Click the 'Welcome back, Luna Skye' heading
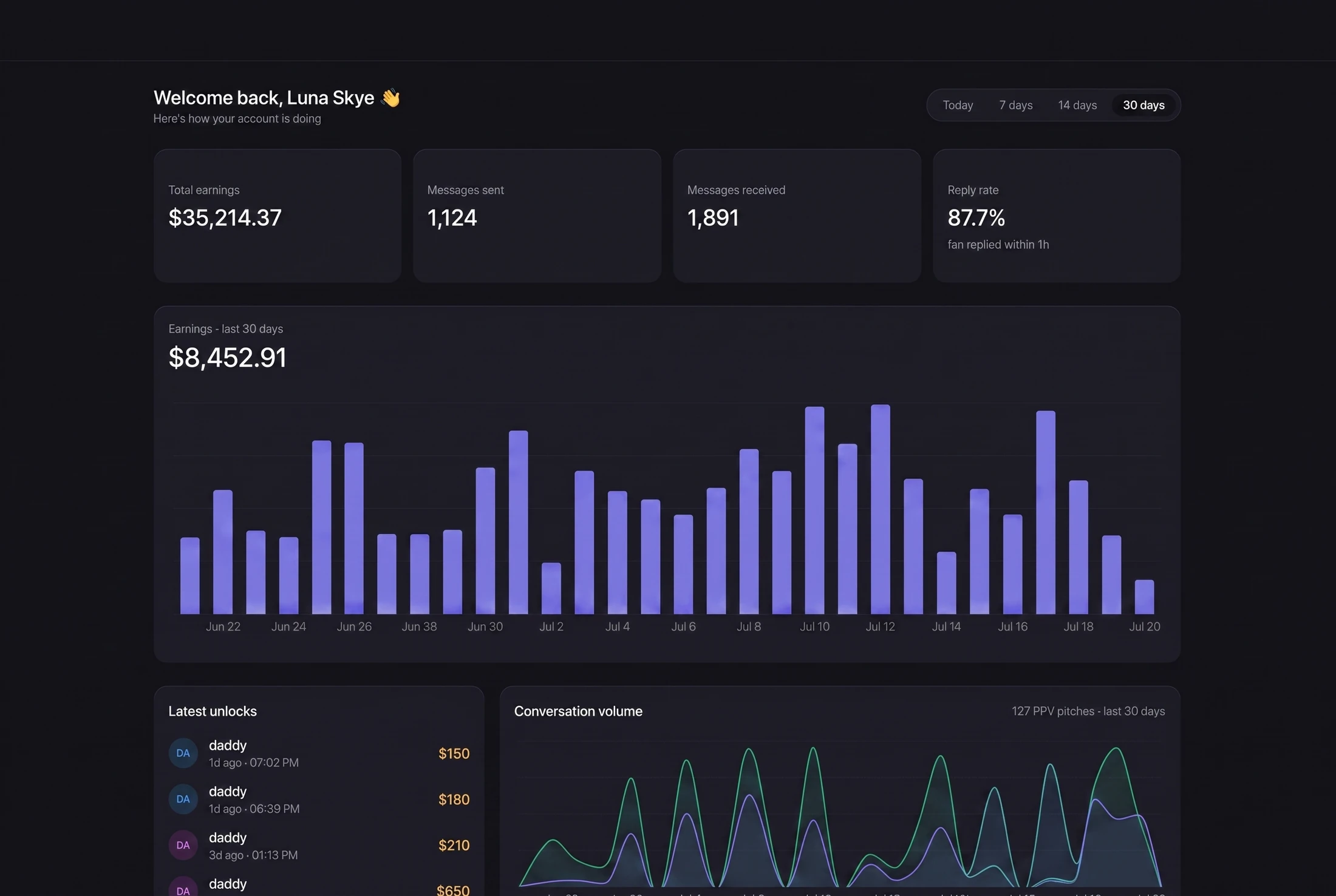Screen dimensions: 1336x896 tap(264, 98)
